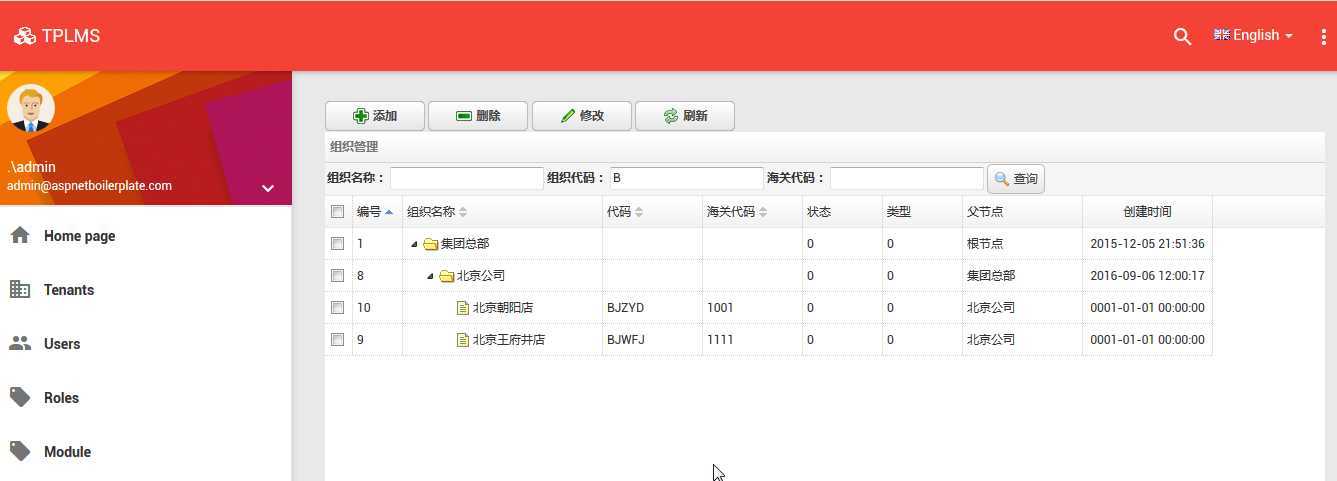The width and height of the screenshot is (1337, 481).
Task: Click the 查询 search button
Action: [x=1016, y=179]
